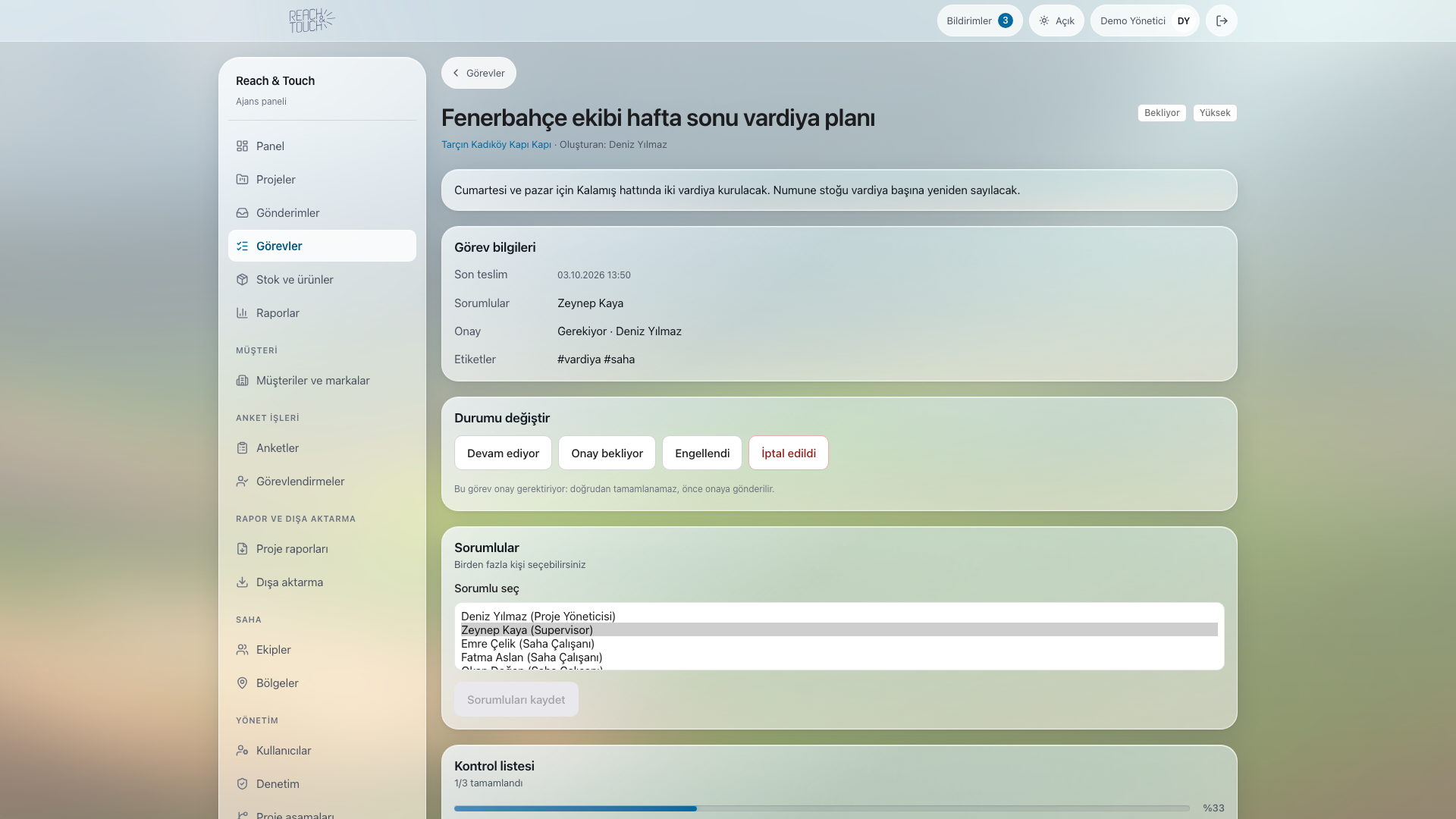This screenshot has height=819, width=1456.
Task: Go to the Anketler sidebar item
Action: click(322, 447)
